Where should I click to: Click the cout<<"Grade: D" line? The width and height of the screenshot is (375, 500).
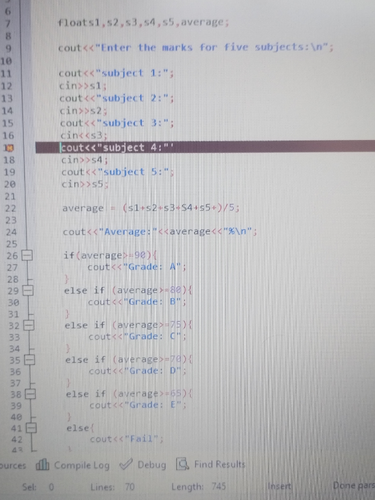tap(137, 371)
